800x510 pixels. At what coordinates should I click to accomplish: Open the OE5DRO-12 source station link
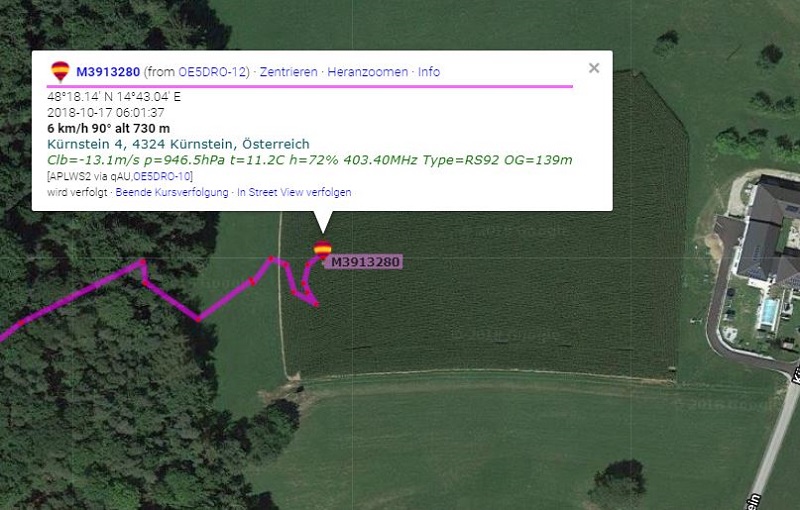coord(212,72)
